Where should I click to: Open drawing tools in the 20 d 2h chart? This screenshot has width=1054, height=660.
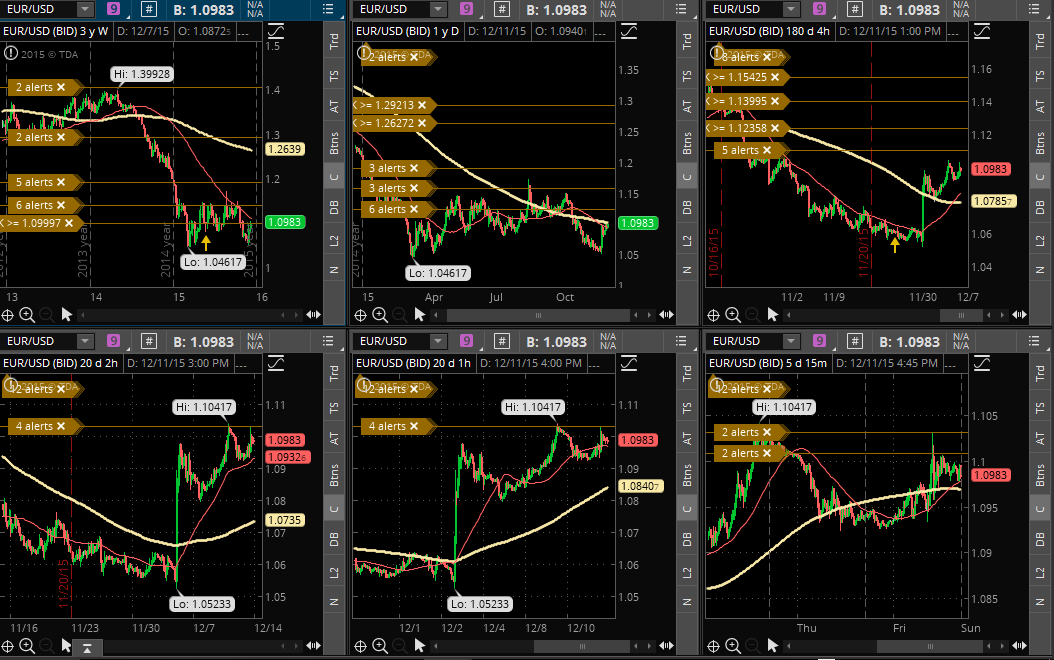click(276, 364)
